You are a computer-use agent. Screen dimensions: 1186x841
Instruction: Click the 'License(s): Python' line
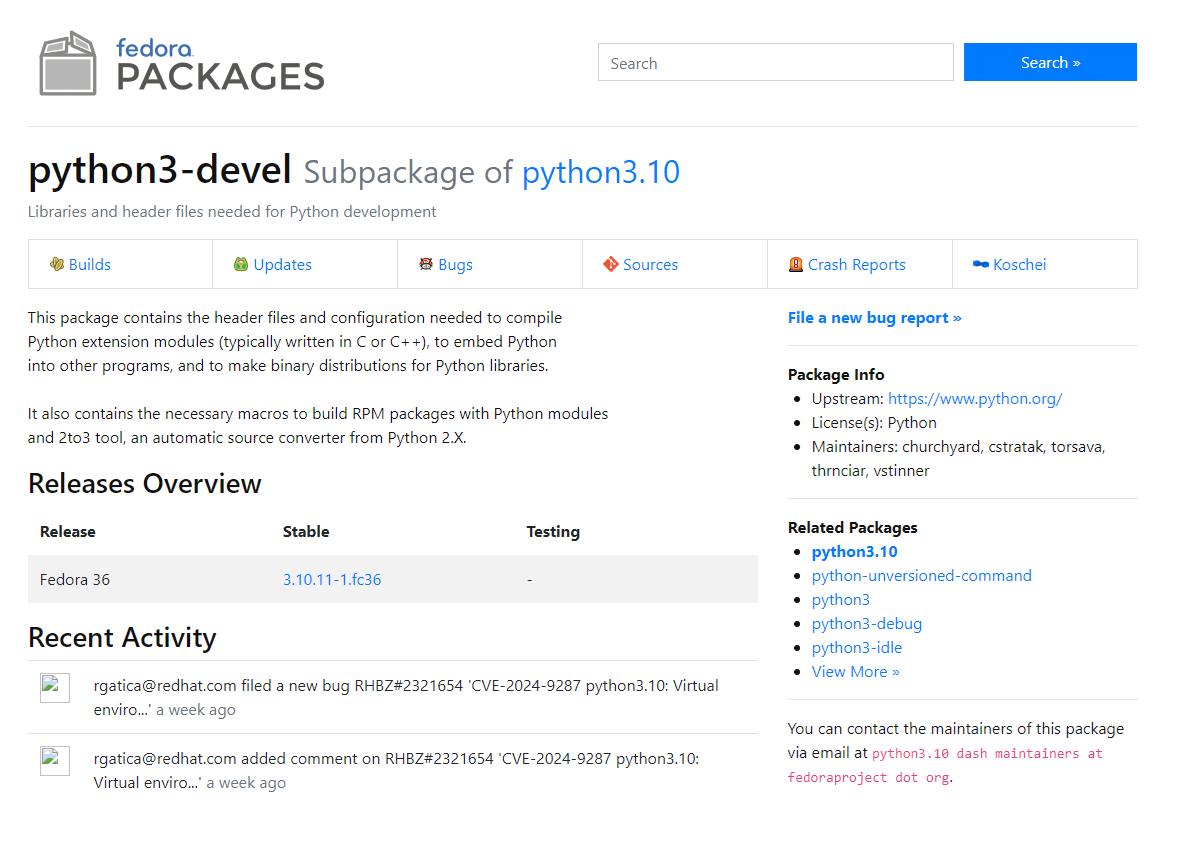(x=874, y=423)
